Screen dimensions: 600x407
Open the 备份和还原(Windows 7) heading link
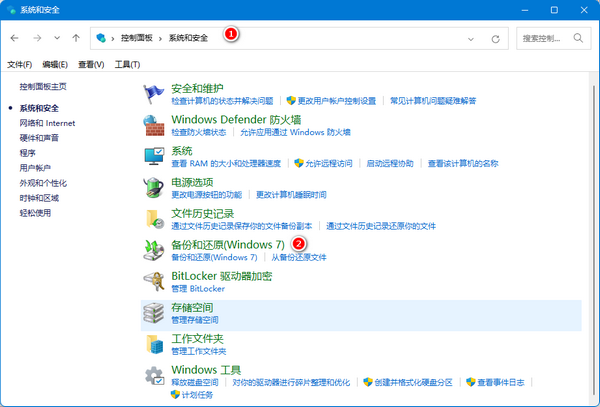(x=228, y=244)
